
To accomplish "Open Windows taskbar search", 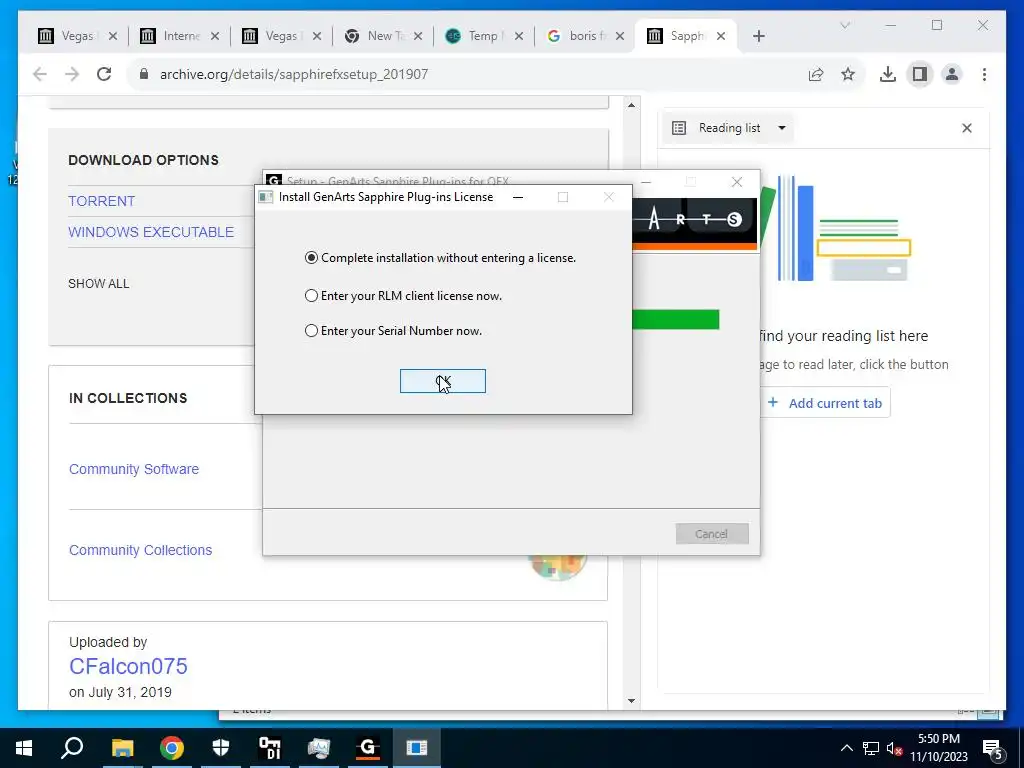I will click(x=72, y=748).
